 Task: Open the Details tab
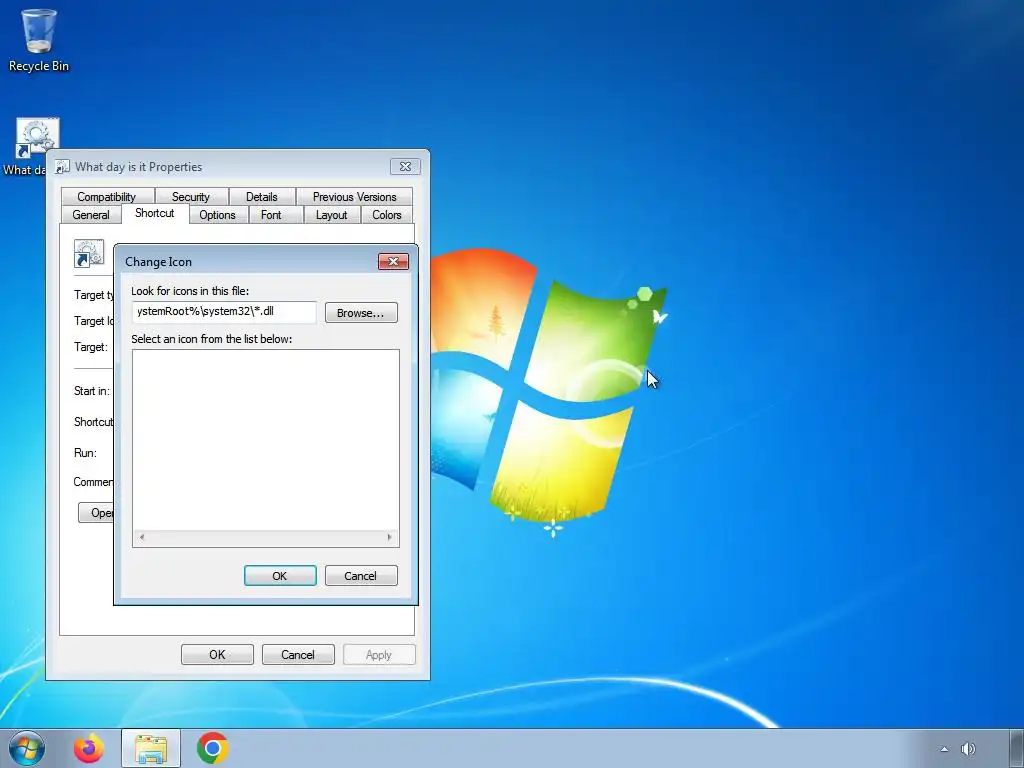tap(261, 197)
